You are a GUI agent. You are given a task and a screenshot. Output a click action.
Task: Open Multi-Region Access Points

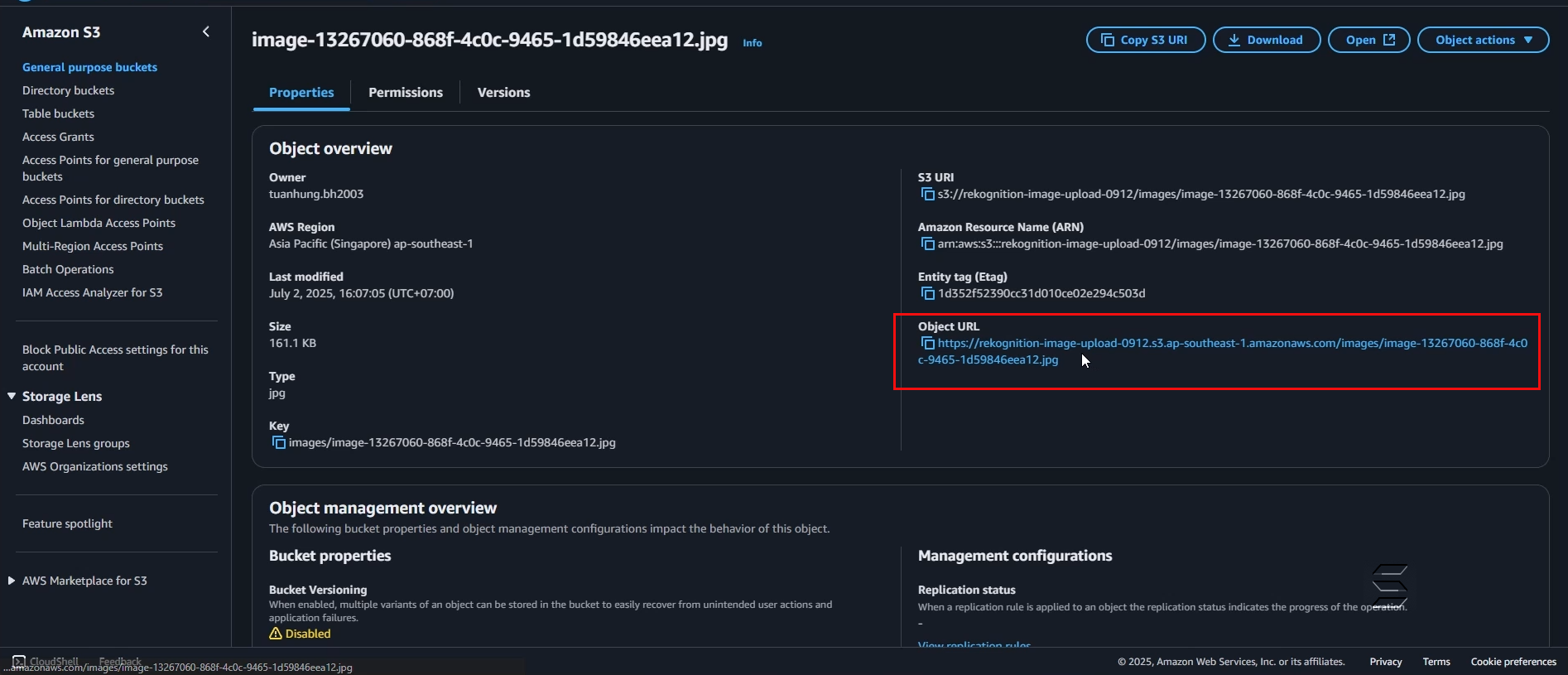tap(93, 246)
